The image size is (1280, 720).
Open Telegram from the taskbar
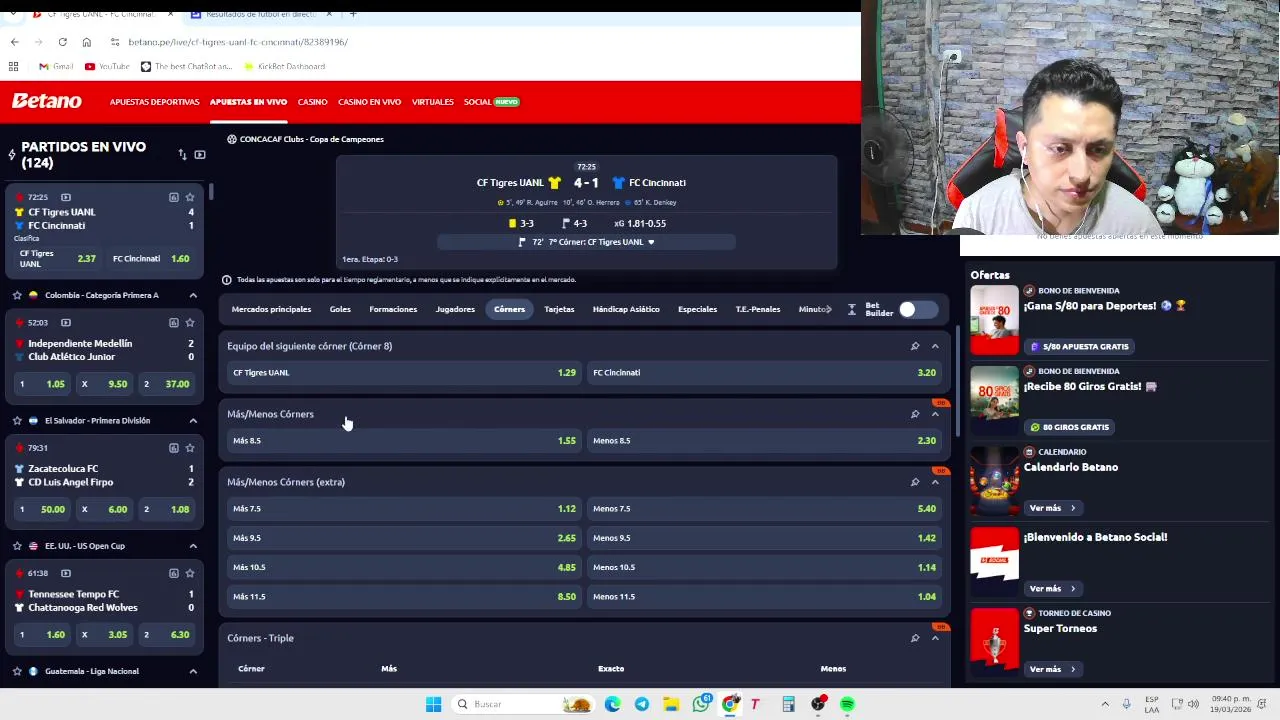[642, 704]
